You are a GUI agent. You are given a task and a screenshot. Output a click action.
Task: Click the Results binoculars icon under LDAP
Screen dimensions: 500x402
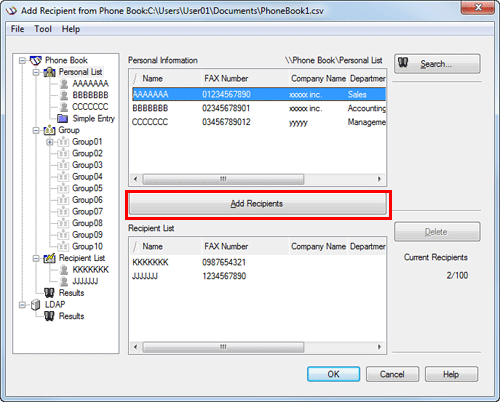pos(49,316)
